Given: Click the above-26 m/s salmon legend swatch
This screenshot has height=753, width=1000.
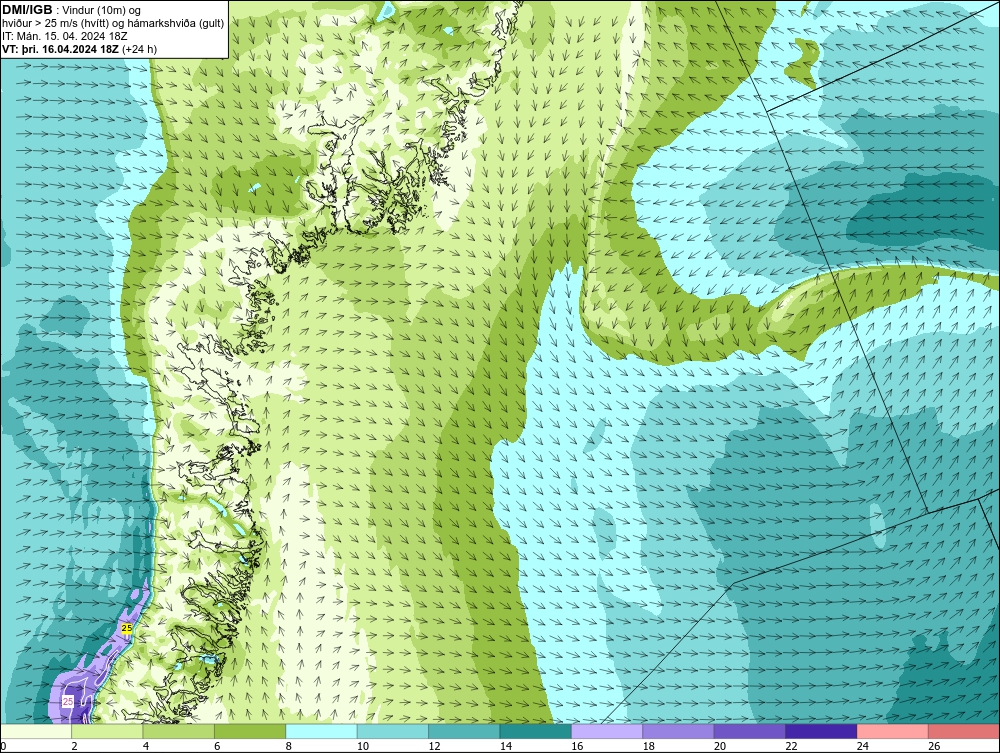Looking at the screenshot, I should point(964,731).
